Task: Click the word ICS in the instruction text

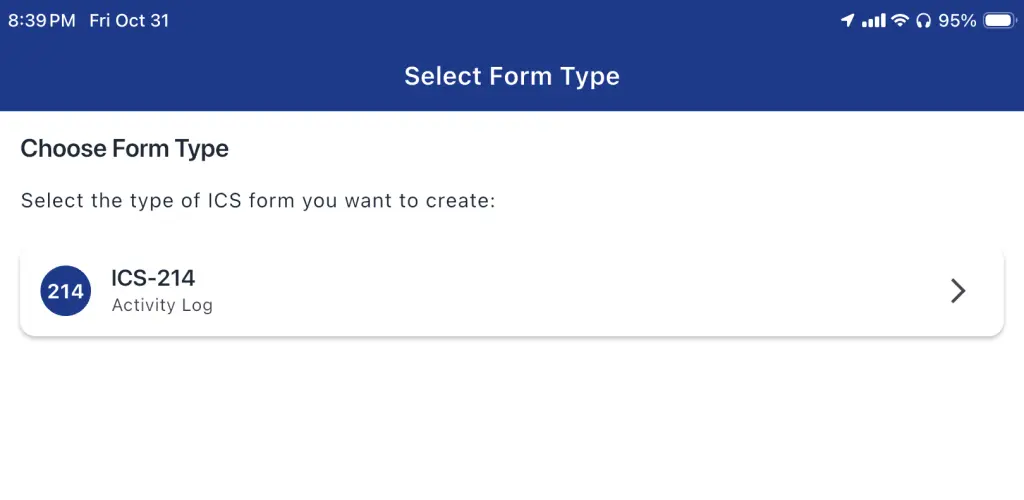Action: click(x=225, y=200)
